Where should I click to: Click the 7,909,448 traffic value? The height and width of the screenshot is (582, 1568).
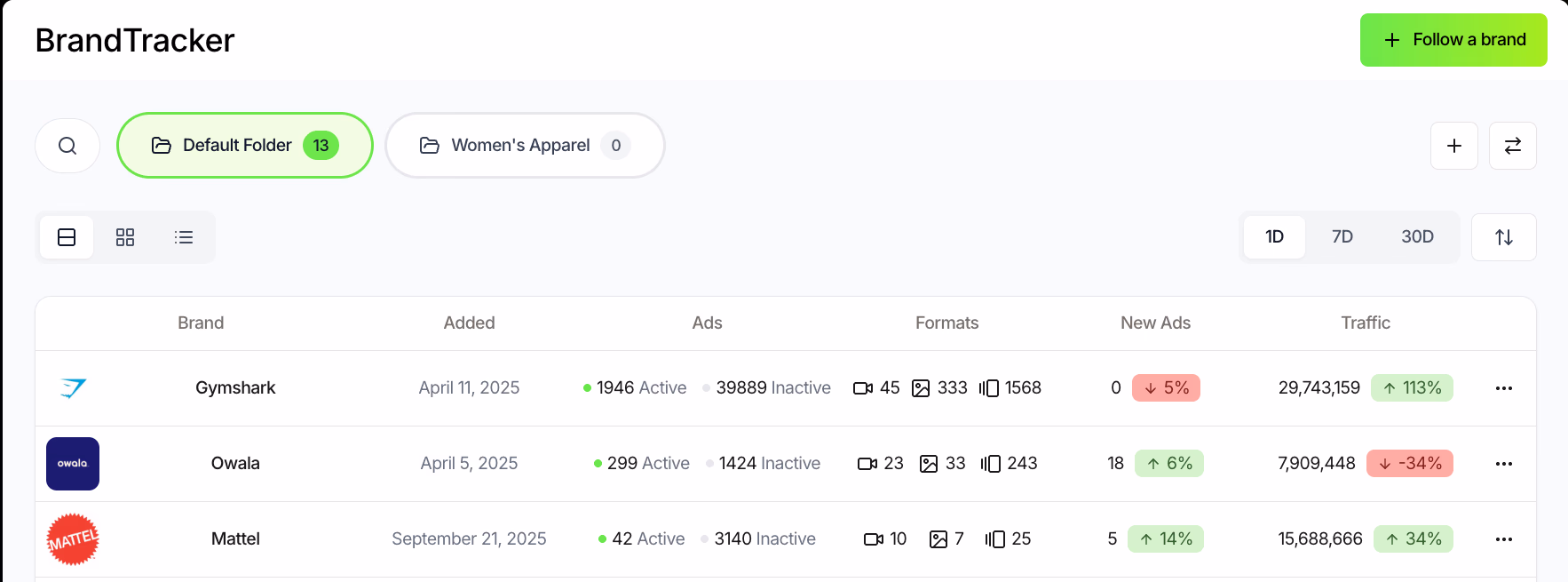click(x=1317, y=464)
